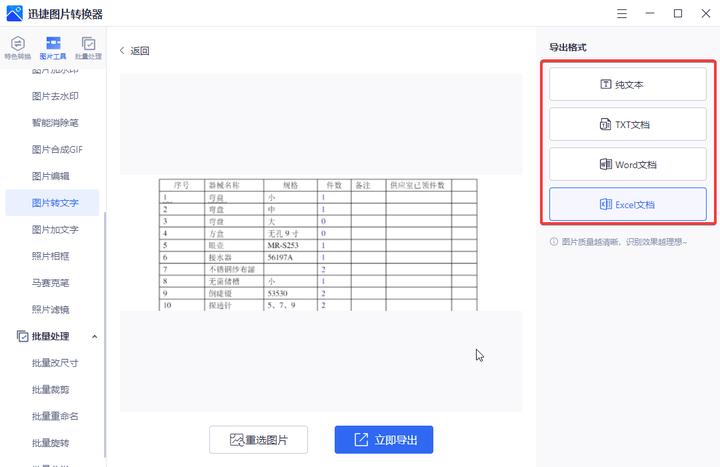720x467 pixels.
Task: Open 图片合成GIF tool
Action: point(57,149)
